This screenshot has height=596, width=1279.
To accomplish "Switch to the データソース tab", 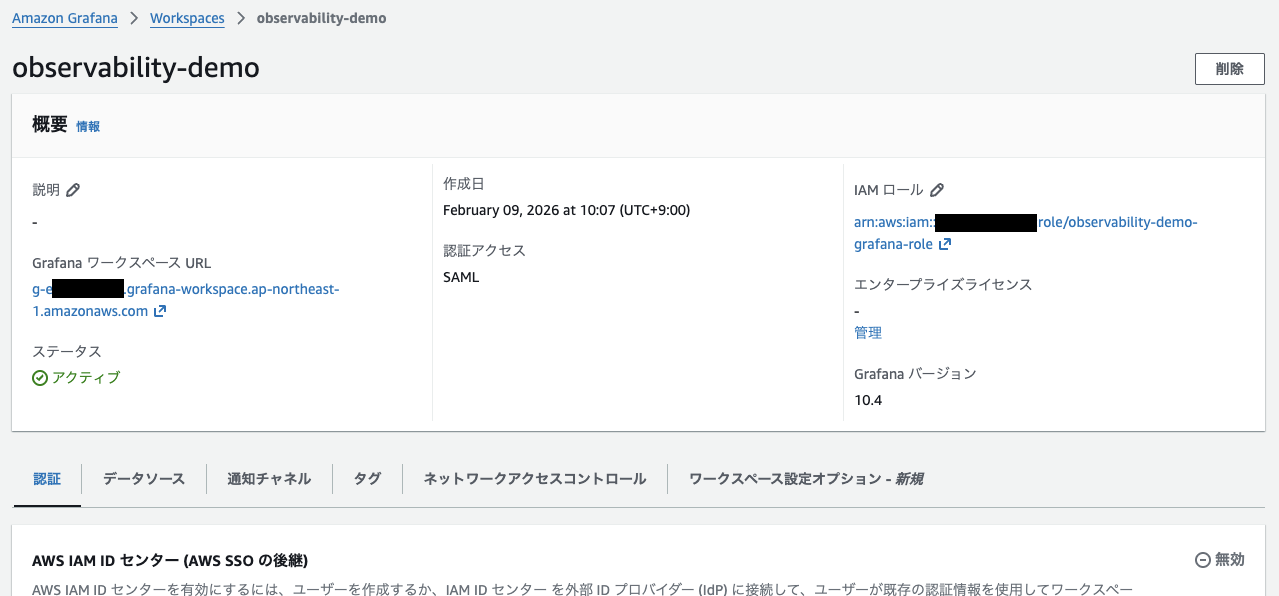I will tap(144, 479).
